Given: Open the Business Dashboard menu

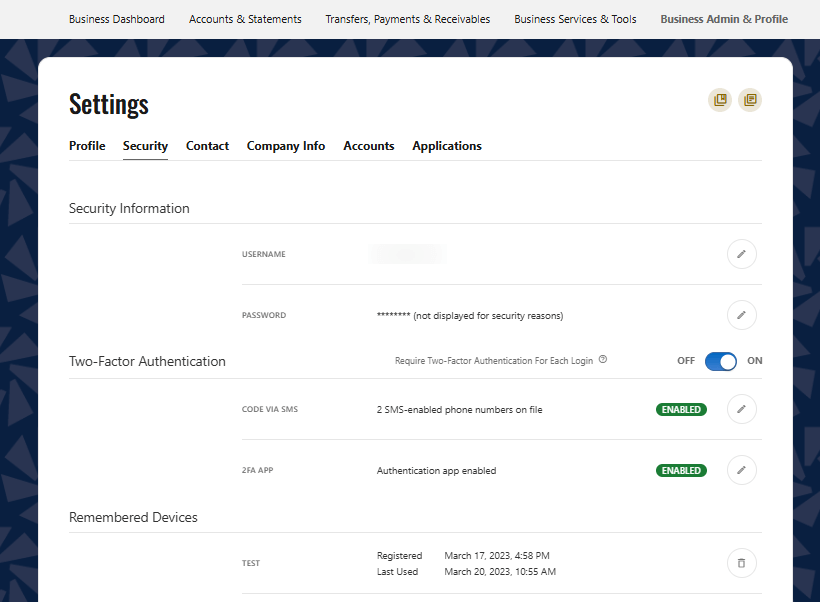Looking at the screenshot, I should (x=117, y=19).
